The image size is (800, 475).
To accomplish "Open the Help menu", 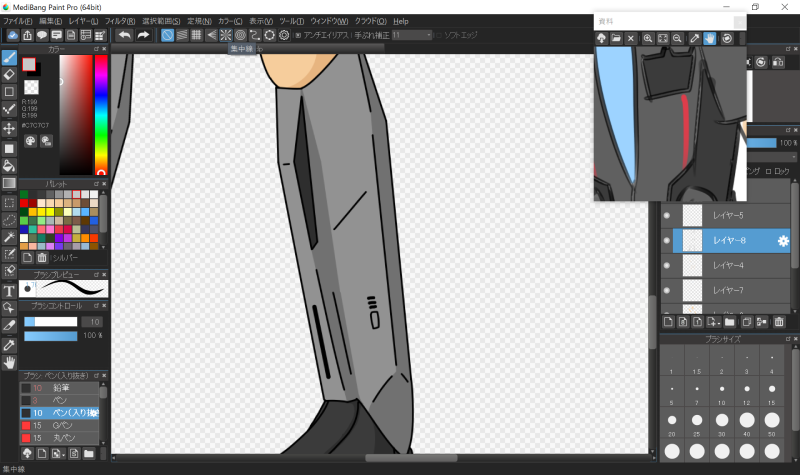I will 401,21.
